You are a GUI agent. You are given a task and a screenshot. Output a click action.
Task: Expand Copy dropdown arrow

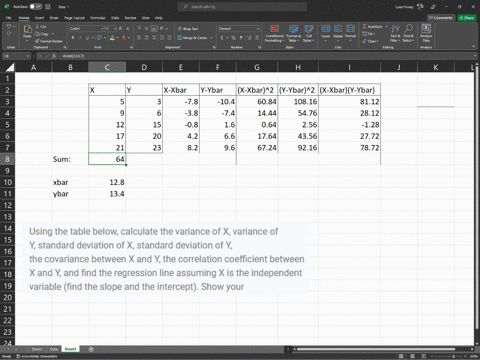coord(53,34)
